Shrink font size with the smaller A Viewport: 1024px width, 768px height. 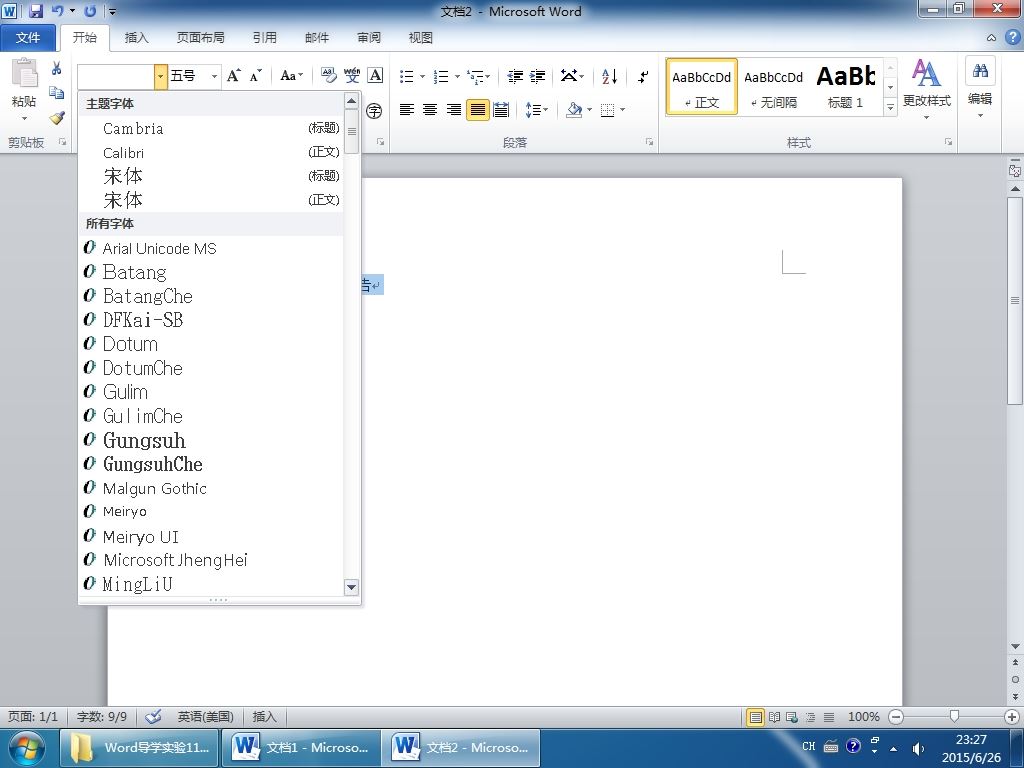255,76
